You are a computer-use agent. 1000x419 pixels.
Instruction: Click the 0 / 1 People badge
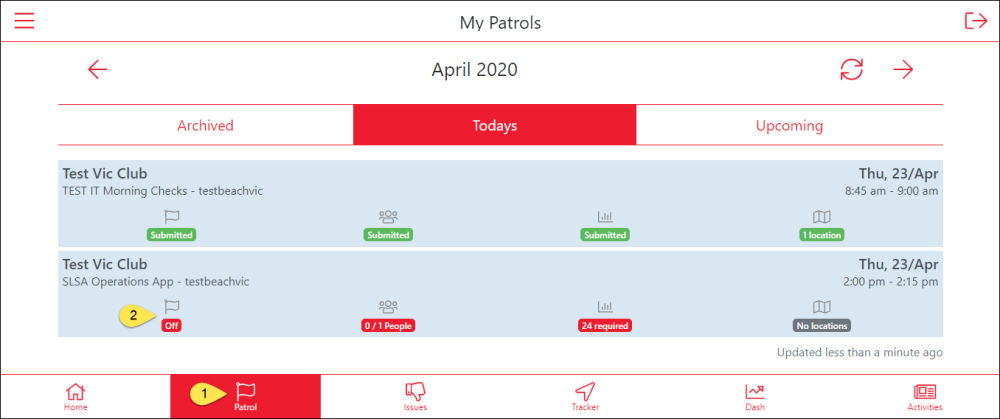pyautogui.click(x=388, y=325)
